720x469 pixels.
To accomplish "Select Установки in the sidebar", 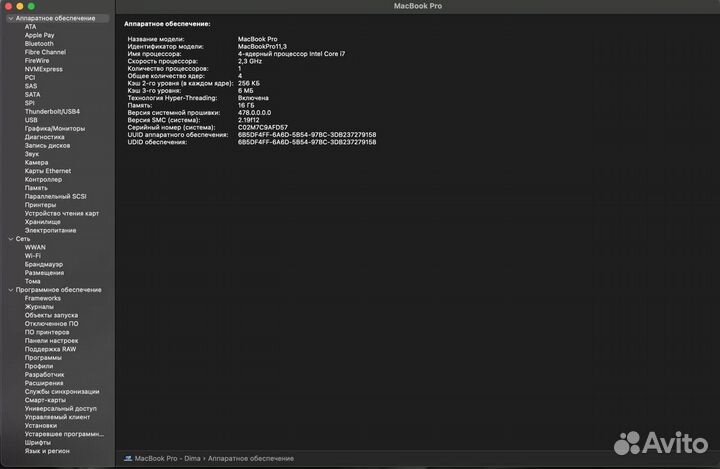I will (x=41, y=426).
